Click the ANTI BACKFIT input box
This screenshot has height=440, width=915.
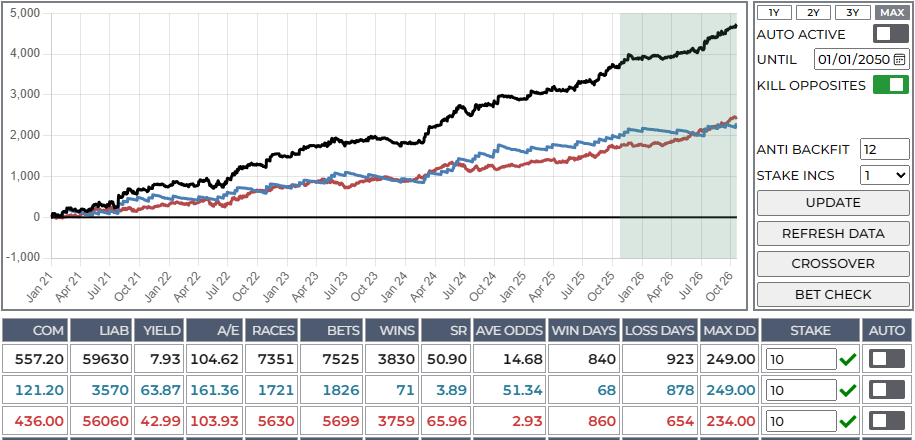tap(885, 149)
